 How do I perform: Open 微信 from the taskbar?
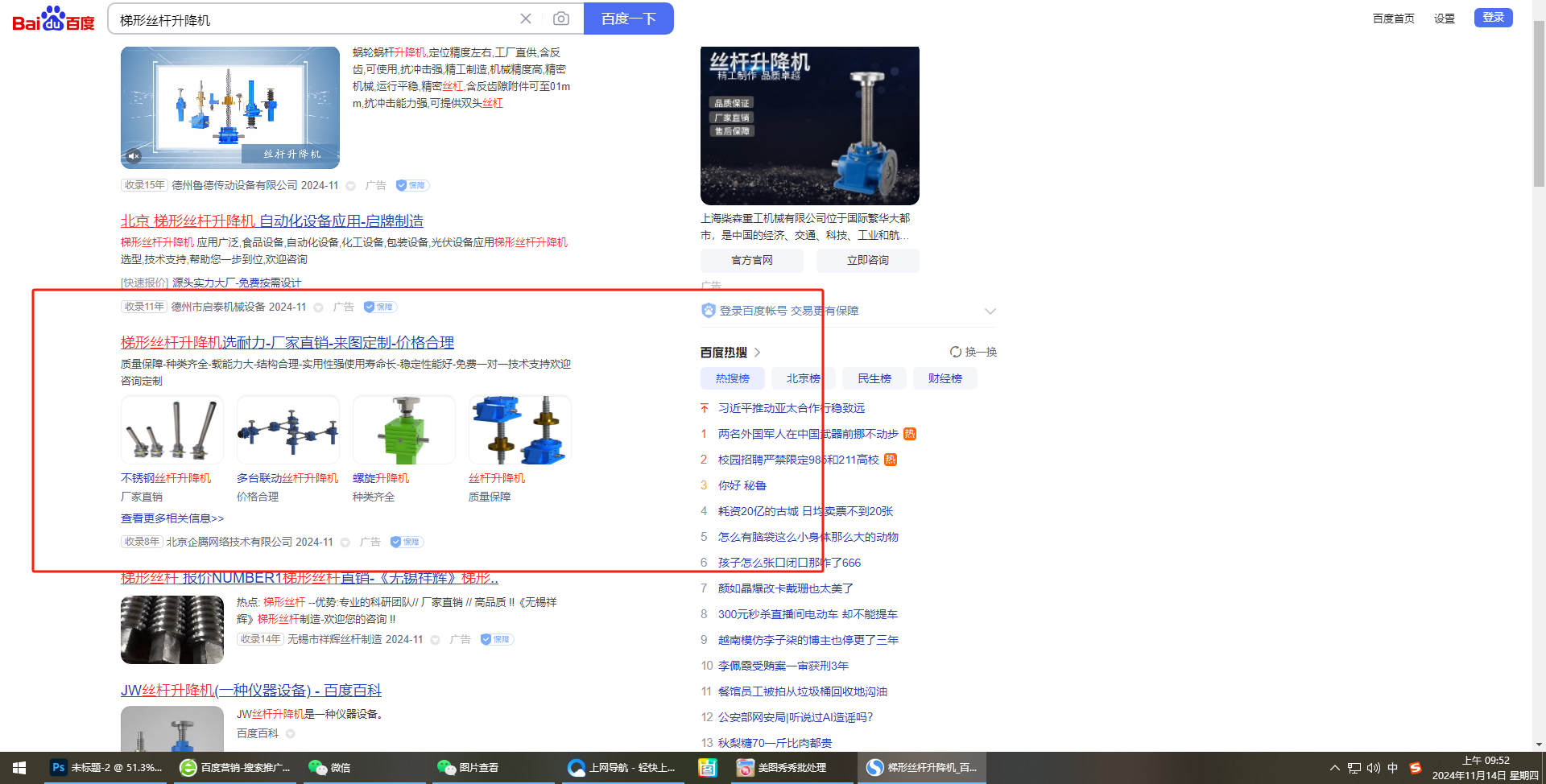(x=364, y=768)
